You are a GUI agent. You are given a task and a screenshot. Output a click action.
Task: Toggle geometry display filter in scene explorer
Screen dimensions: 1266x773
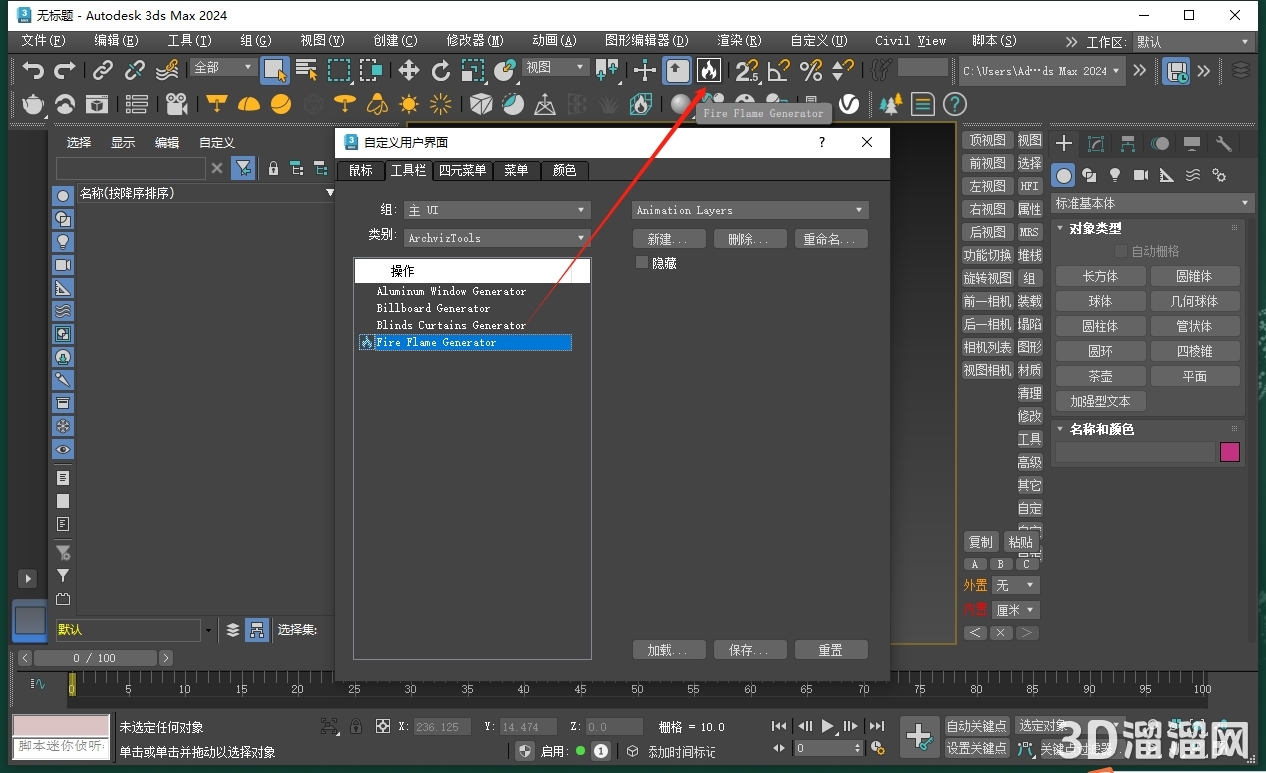pos(63,196)
